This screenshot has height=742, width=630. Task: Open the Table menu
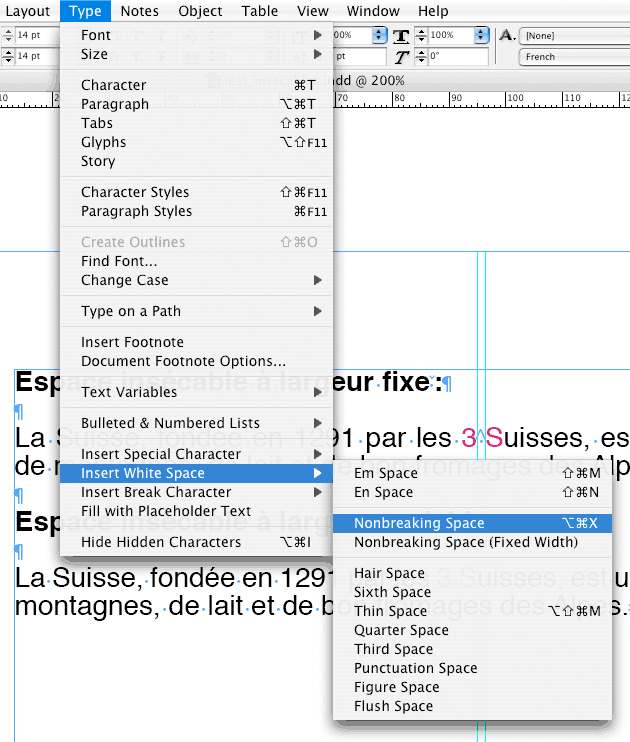tap(260, 11)
